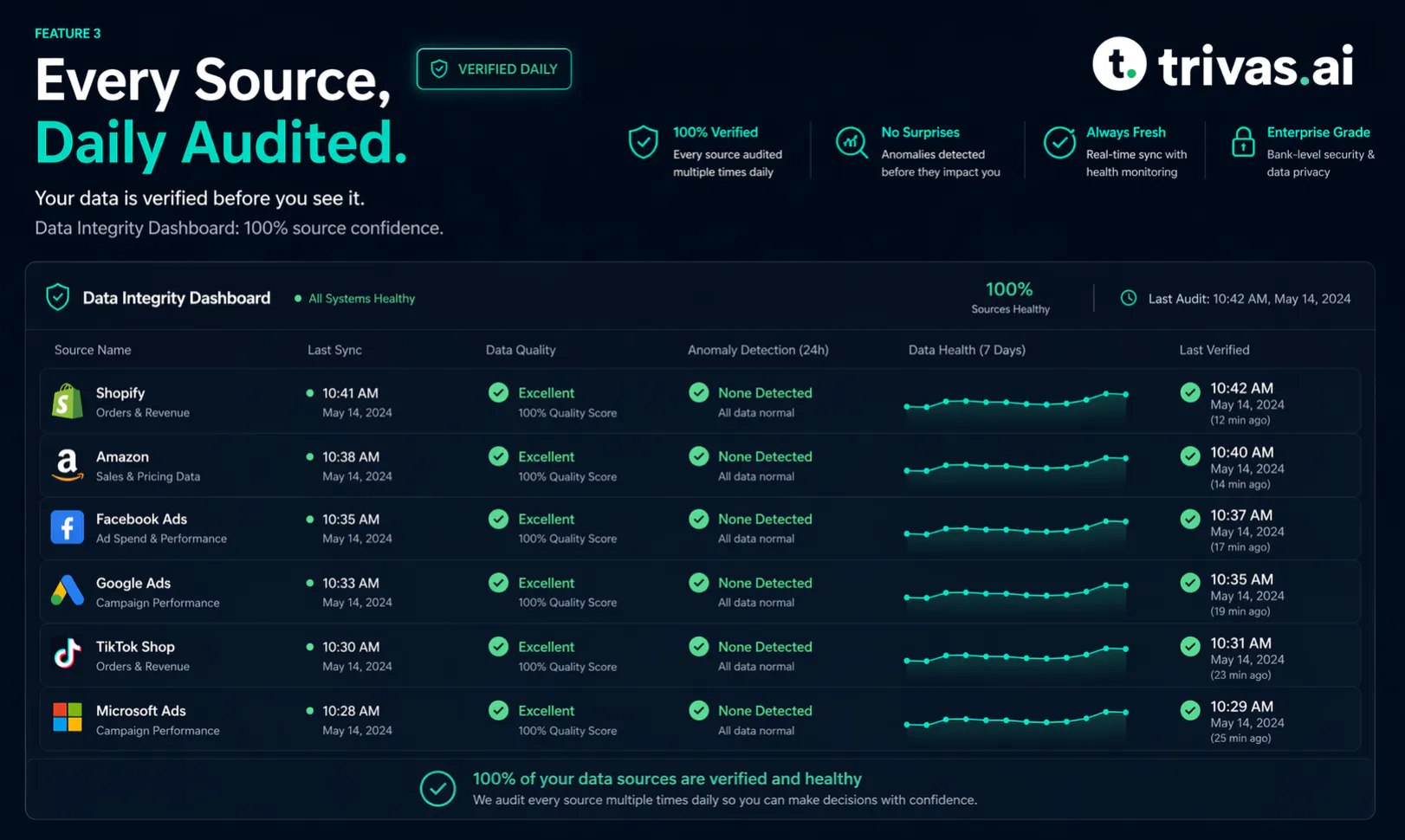The height and width of the screenshot is (840, 1405).
Task: Click Microsoft Ads' Excellent quality label
Action: [x=546, y=710]
